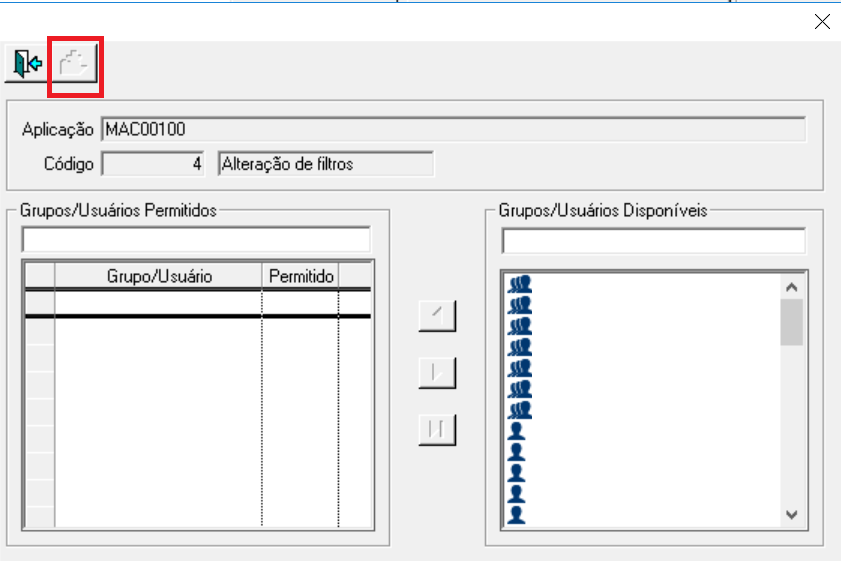
Task: Select the last visible user icon in Disponíveis list
Action: 516,515
